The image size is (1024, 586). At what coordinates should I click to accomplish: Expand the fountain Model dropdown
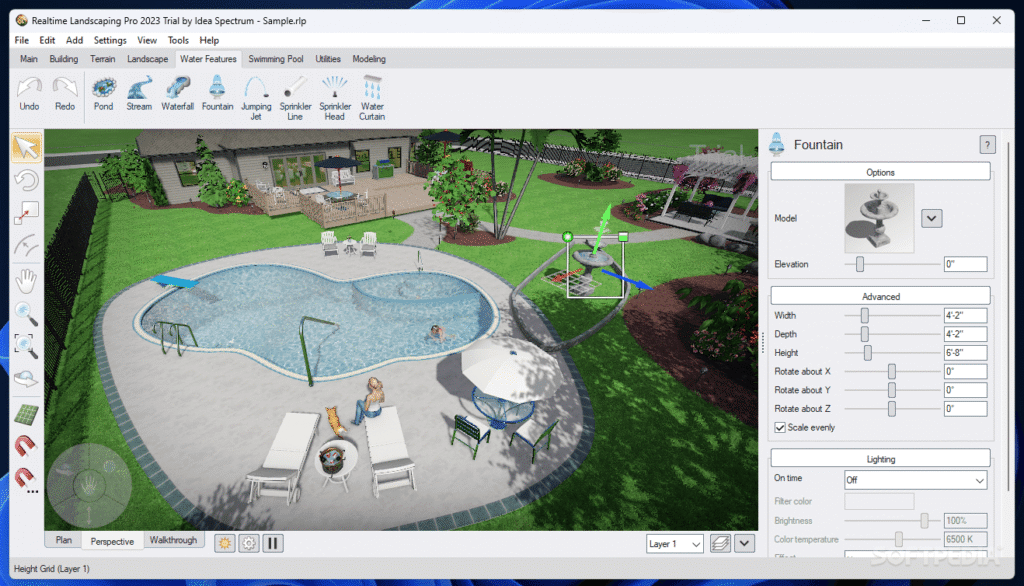point(931,218)
